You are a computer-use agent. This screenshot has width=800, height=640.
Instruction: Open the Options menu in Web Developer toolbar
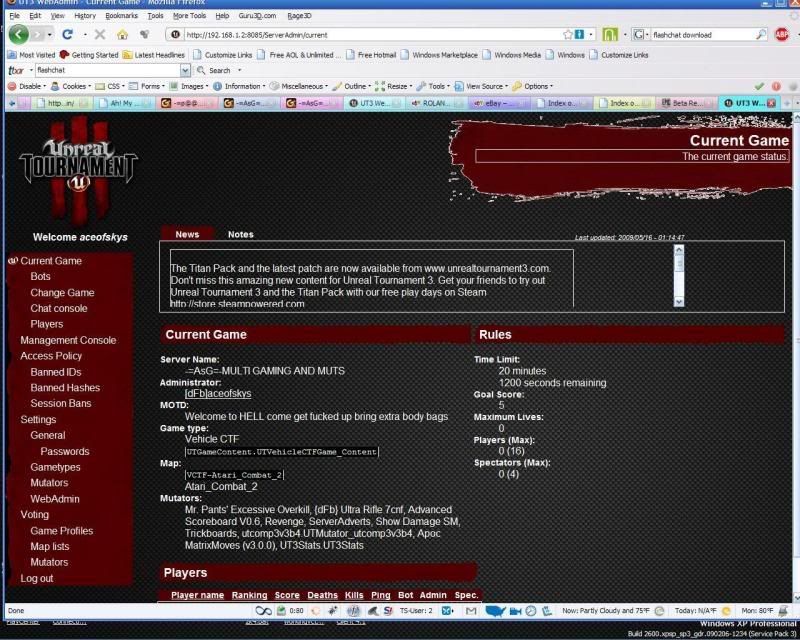point(533,86)
